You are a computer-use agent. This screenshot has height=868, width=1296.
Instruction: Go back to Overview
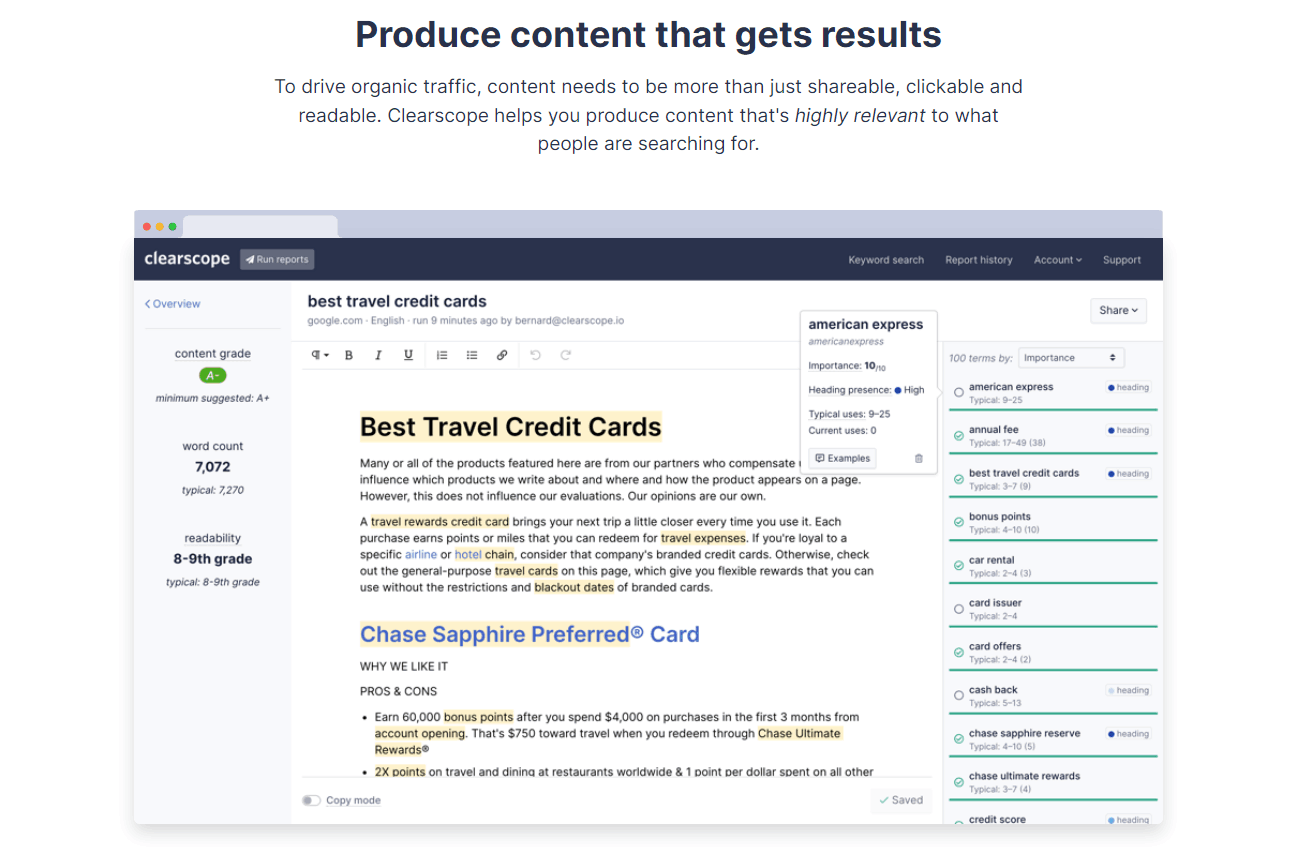(x=172, y=304)
